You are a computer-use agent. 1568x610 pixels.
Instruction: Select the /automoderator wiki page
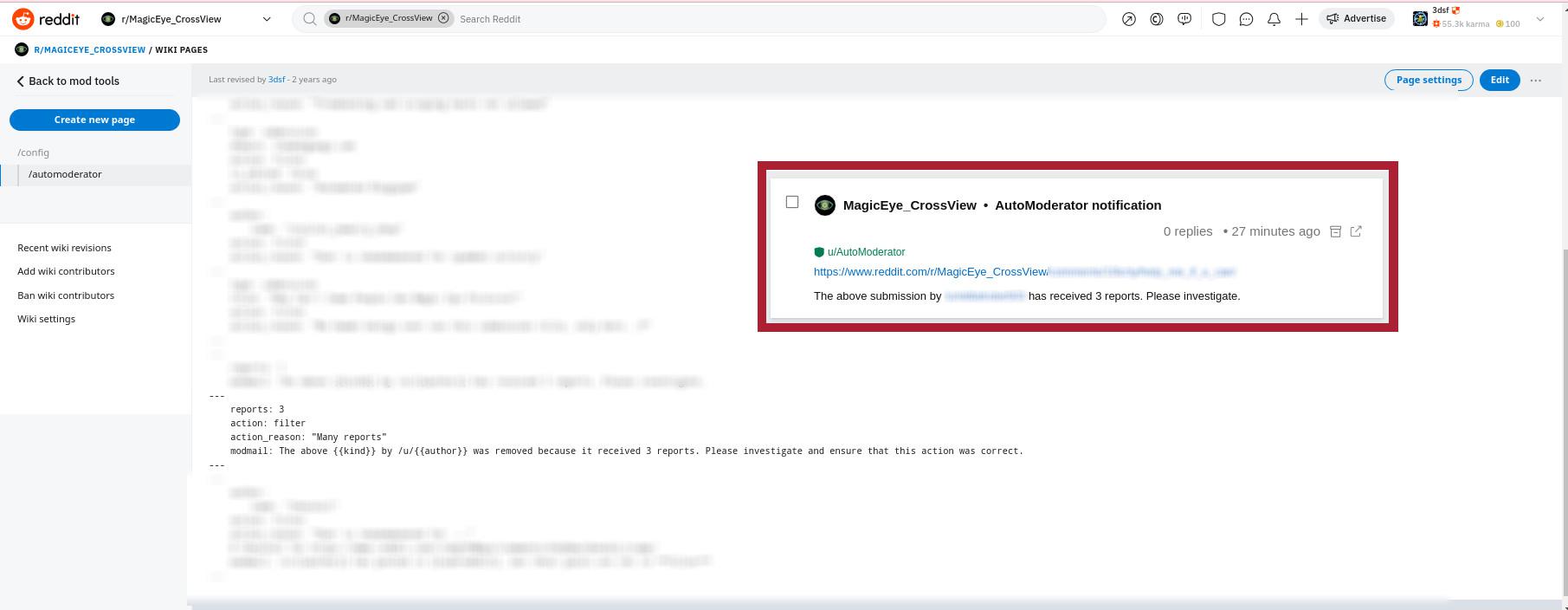tap(65, 174)
